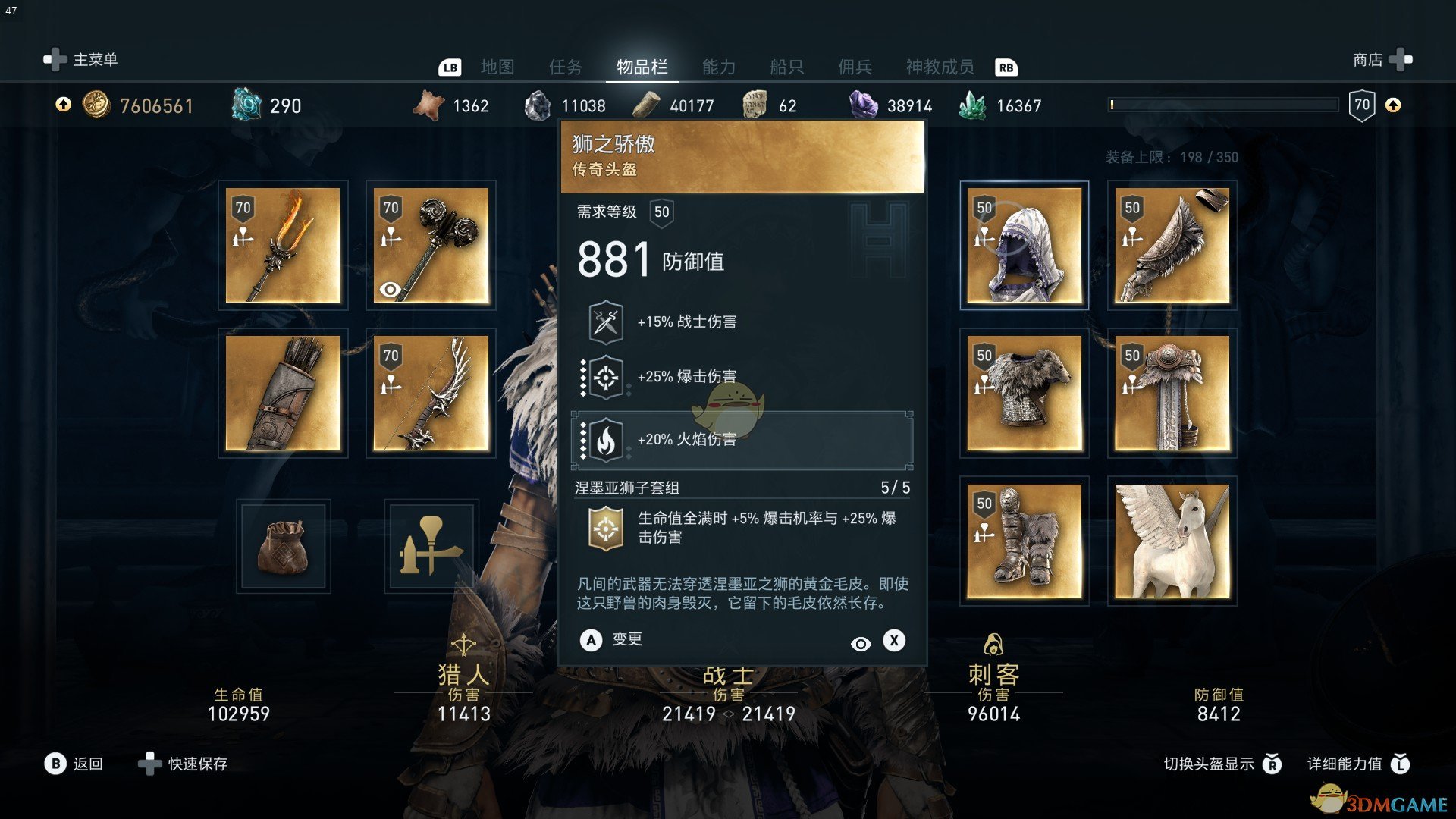1456x819 pixels.
Task: Toggle the eye visibility icon in the tooltip
Action: 861,644
